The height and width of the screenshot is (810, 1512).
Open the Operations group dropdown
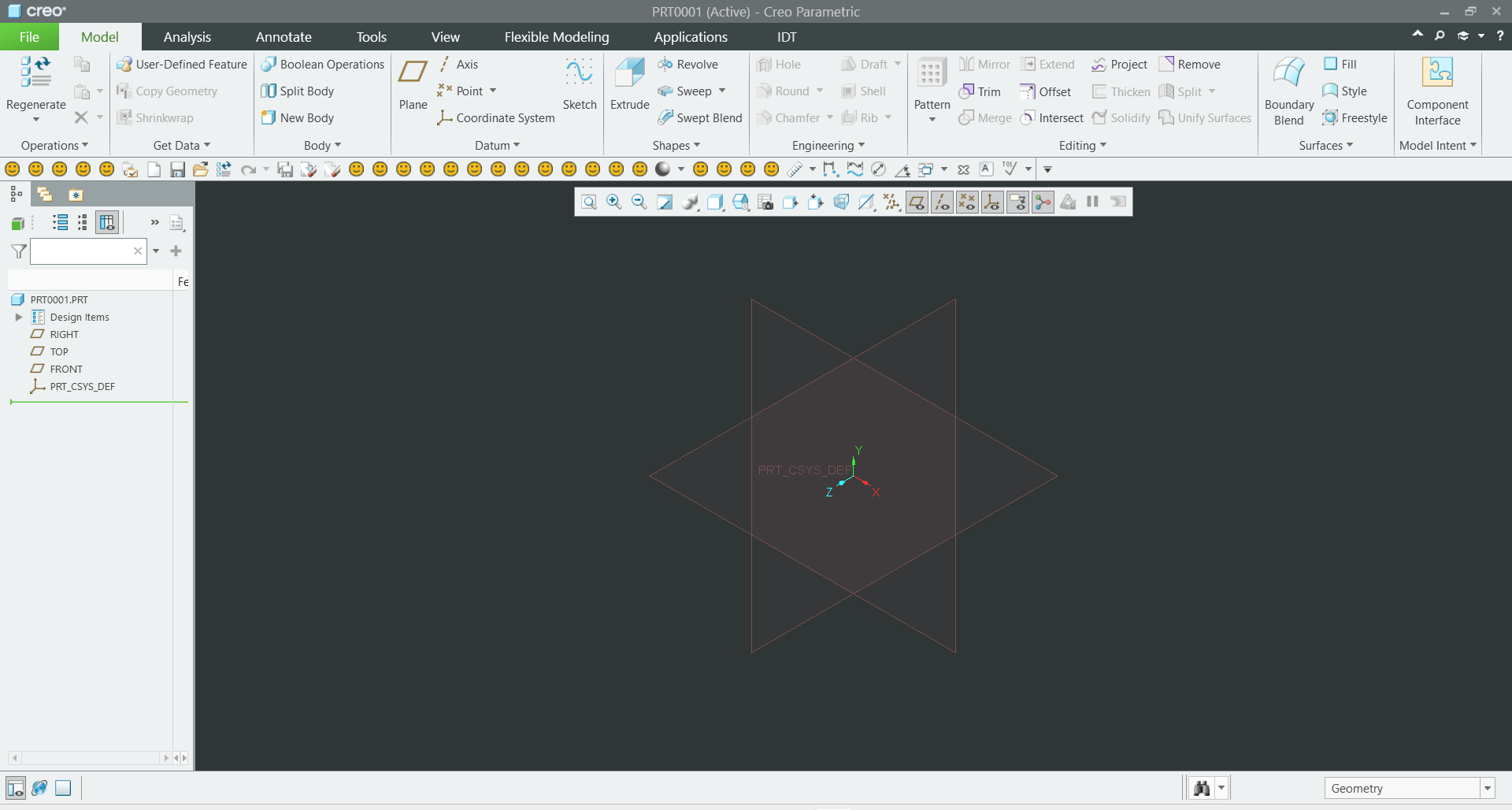click(x=54, y=146)
